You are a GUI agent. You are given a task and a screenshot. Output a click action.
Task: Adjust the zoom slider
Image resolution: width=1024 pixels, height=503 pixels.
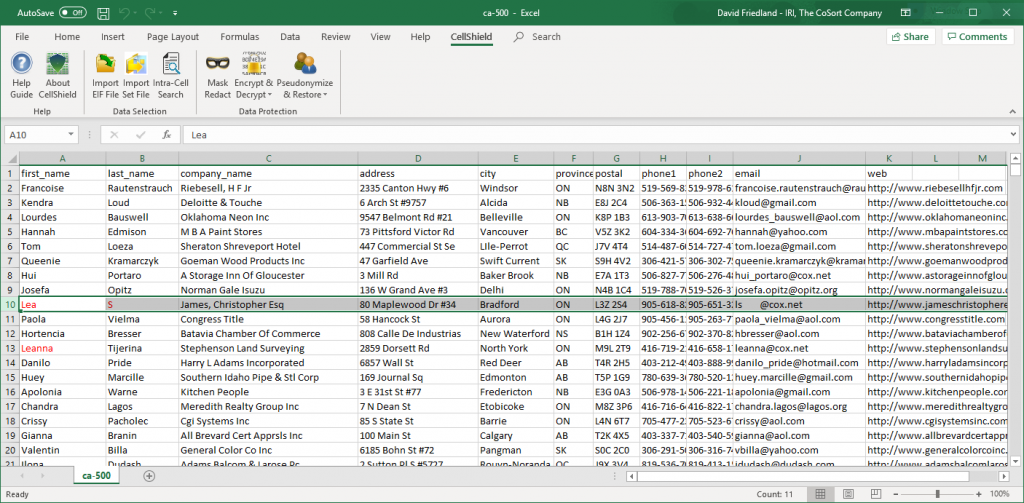tap(938, 493)
